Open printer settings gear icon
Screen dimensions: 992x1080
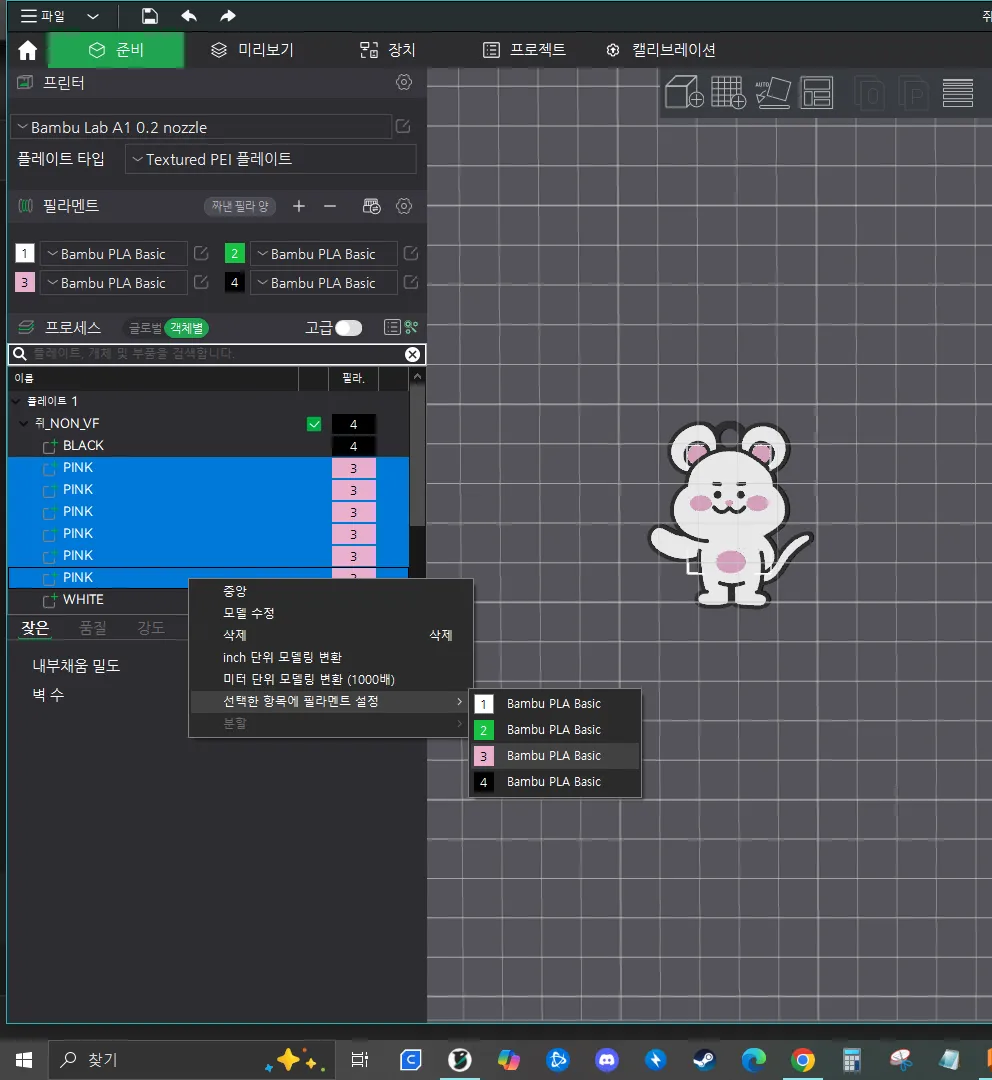pyautogui.click(x=404, y=83)
